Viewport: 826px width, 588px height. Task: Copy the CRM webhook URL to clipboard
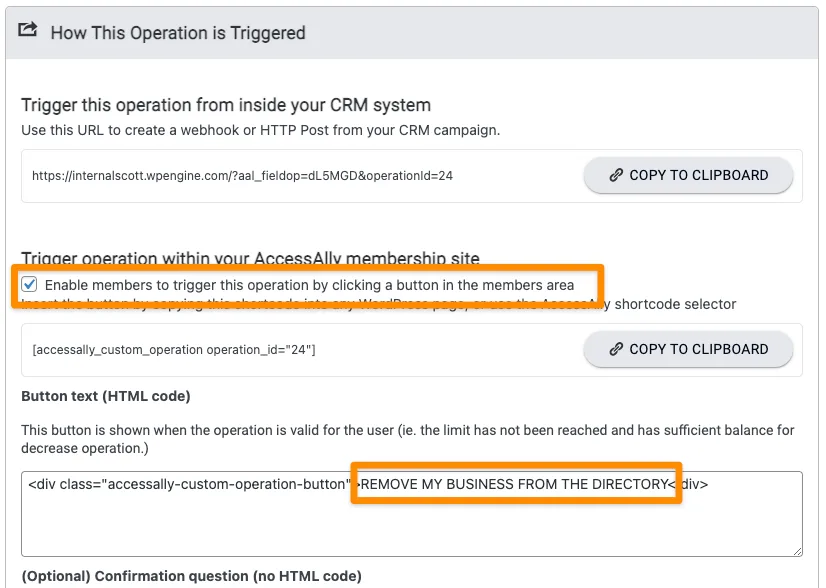pos(687,174)
